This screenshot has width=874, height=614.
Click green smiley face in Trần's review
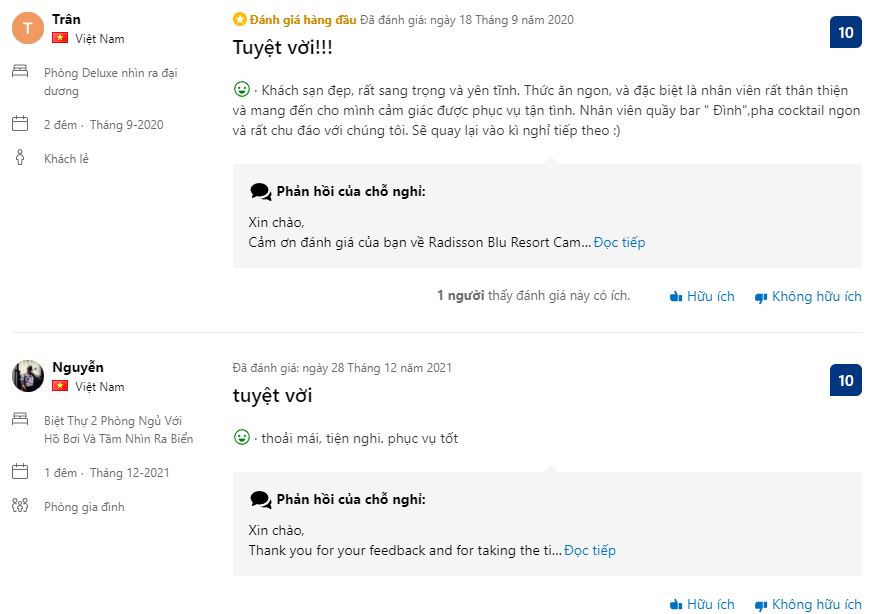tap(241, 88)
